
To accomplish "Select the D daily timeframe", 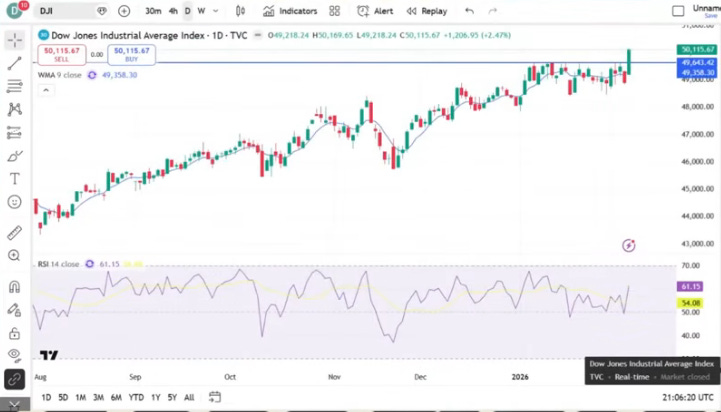I will click(x=188, y=11).
